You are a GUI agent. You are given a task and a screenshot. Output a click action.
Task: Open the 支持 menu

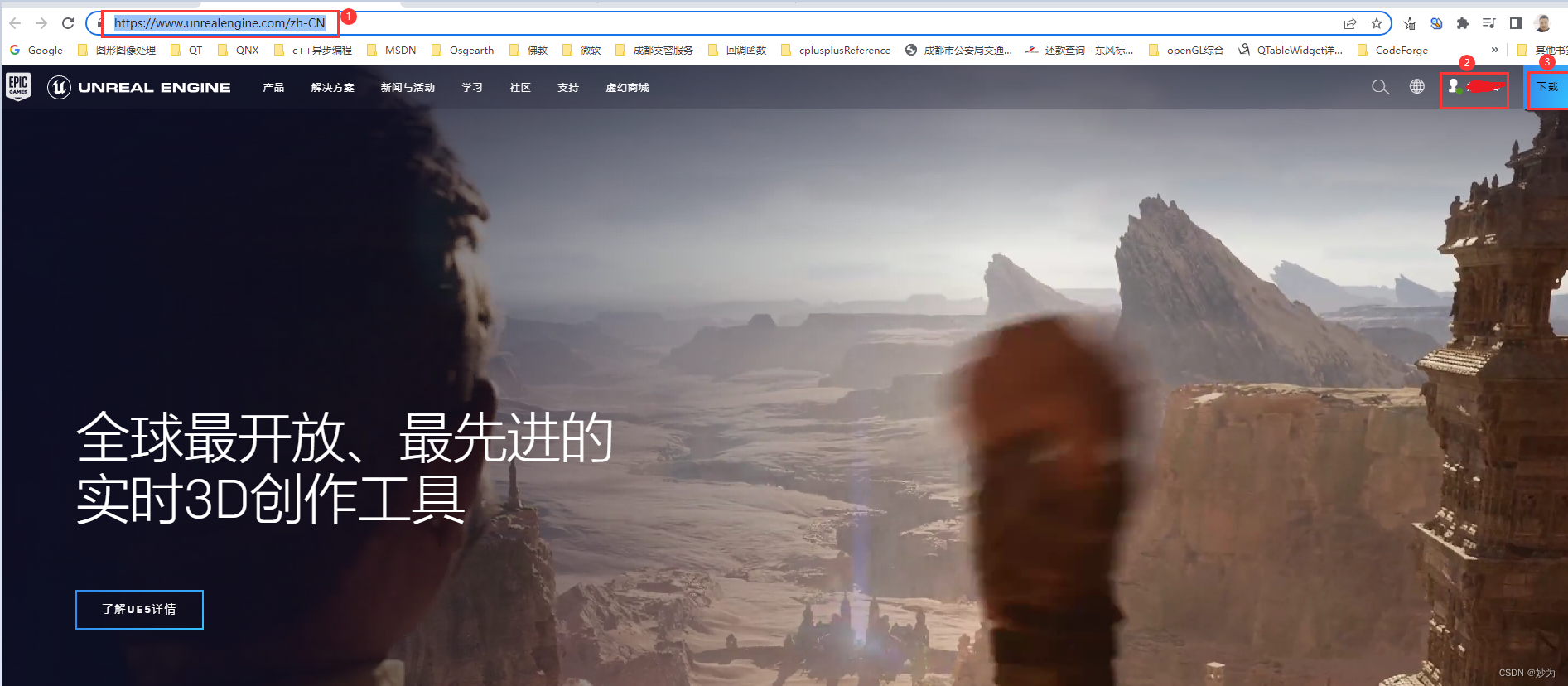coord(568,87)
